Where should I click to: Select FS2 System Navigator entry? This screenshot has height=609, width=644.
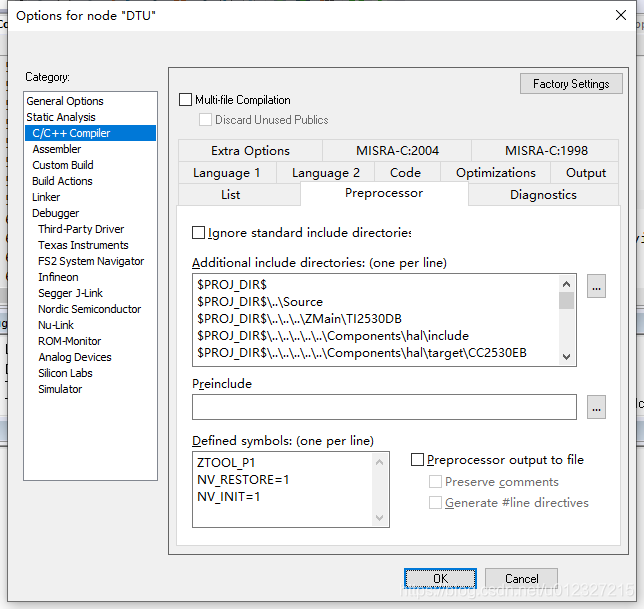91,261
